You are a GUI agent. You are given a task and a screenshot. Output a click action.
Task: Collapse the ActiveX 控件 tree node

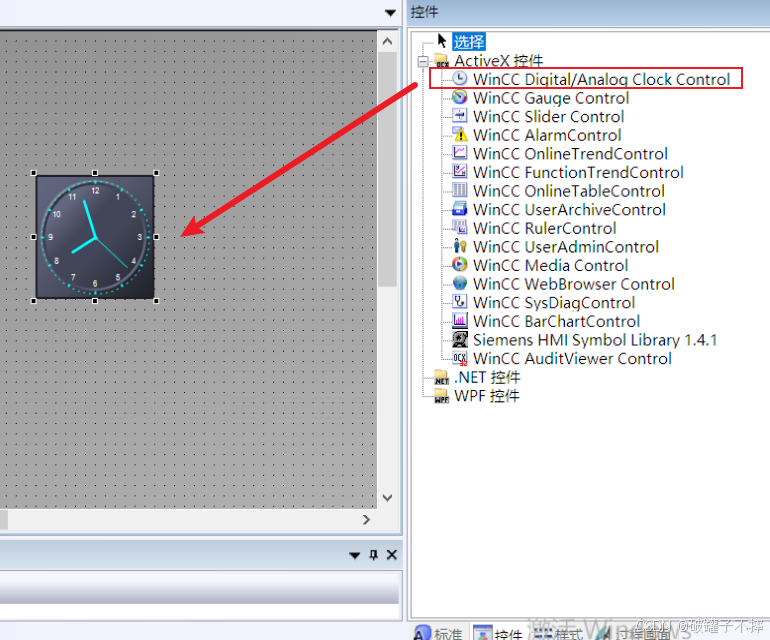[423, 61]
